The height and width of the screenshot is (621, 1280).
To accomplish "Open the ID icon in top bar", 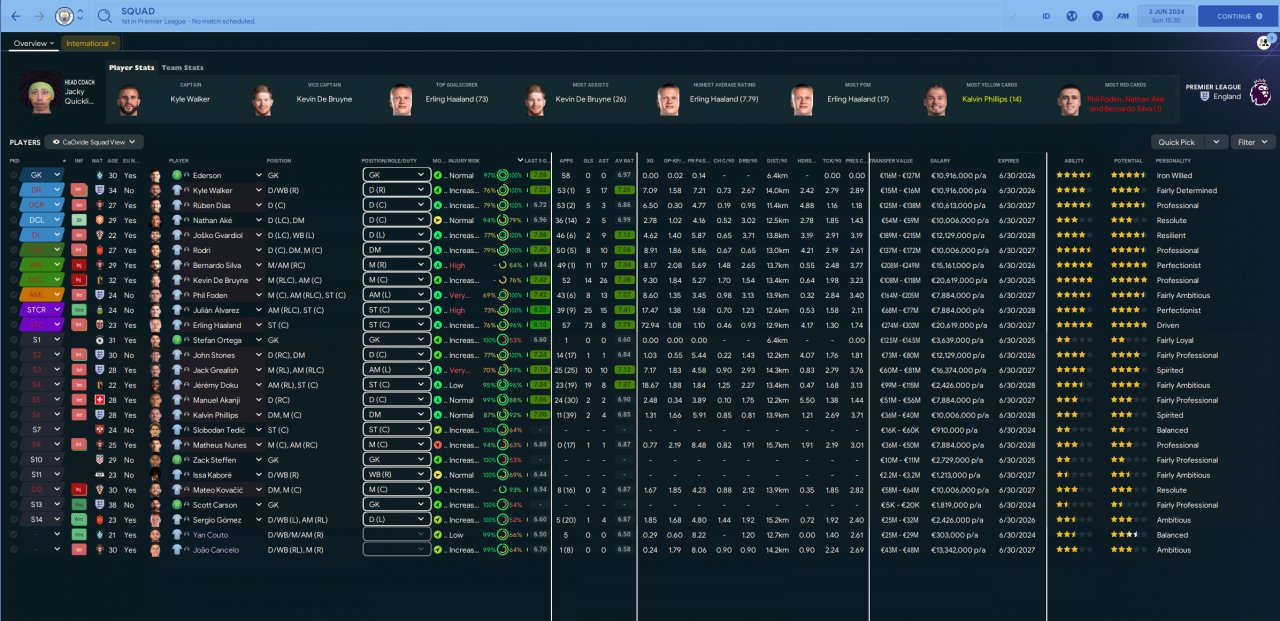I will pos(1046,16).
